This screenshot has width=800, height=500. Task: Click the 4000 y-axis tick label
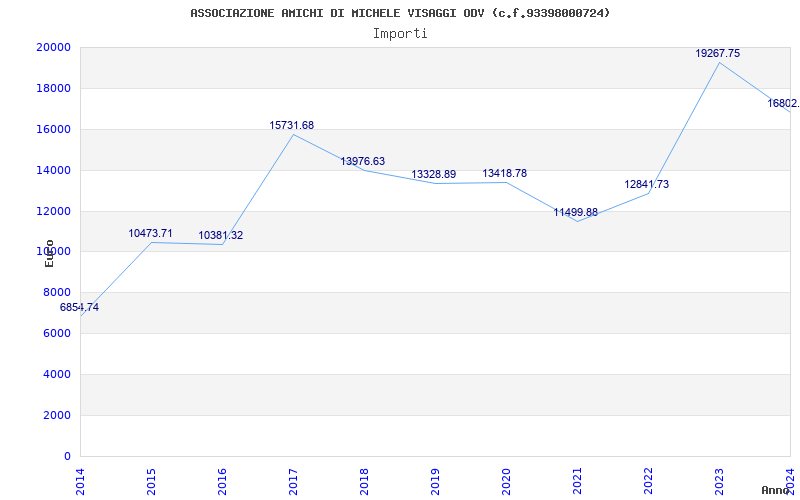pyautogui.click(x=56, y=374)
